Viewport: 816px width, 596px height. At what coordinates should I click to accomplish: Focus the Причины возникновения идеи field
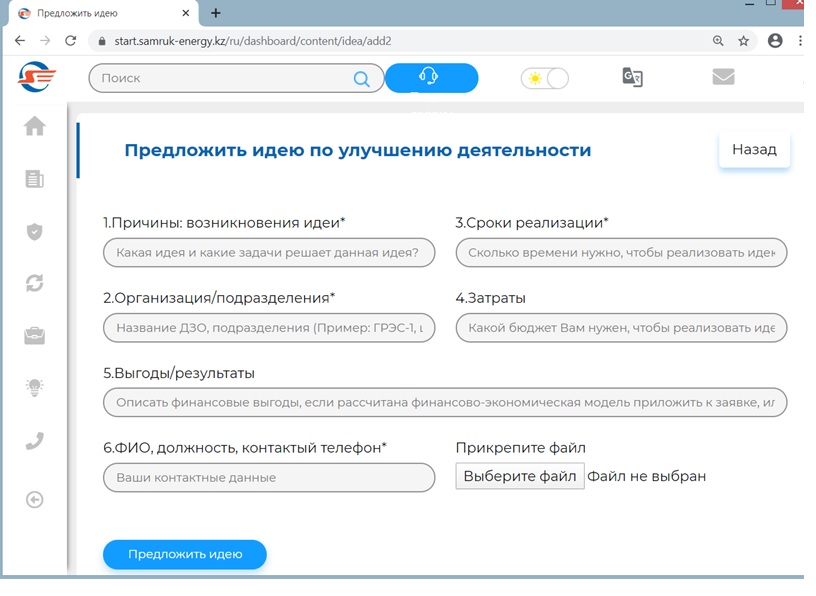pos(269,253)
